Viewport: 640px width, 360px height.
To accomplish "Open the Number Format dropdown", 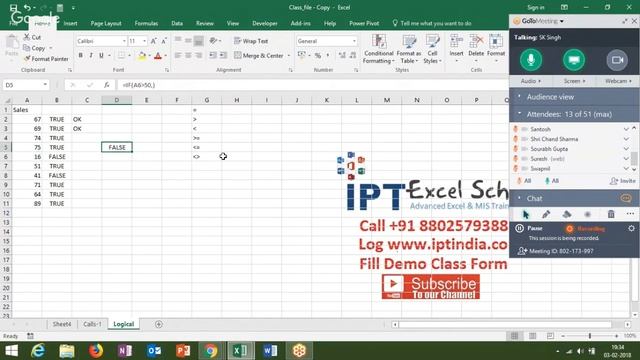I will coord(354,41).
